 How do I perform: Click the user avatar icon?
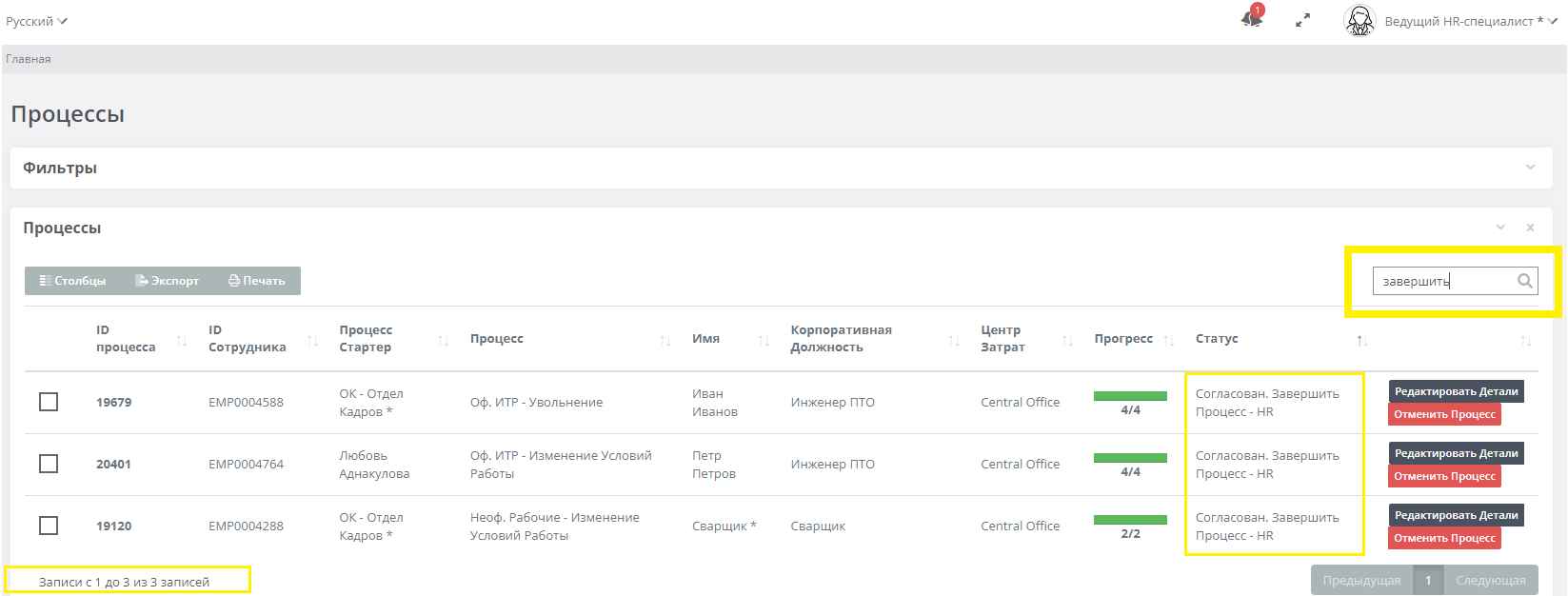pyautogui.click(x=1360, y=21)
